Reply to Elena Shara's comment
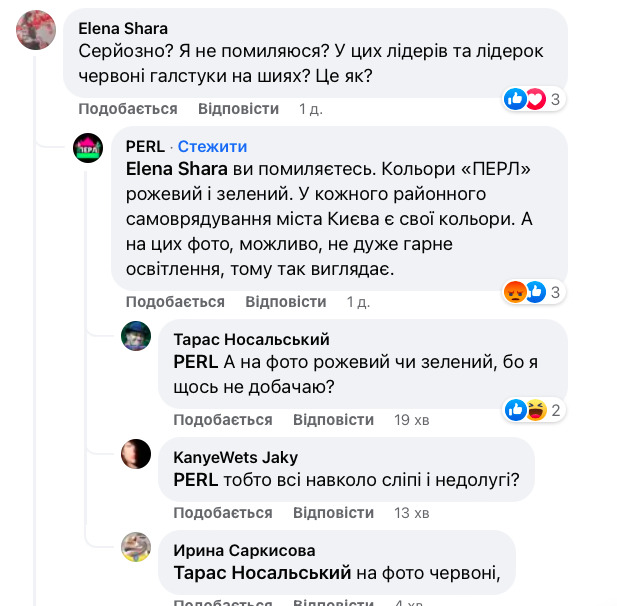Screen dimensions: 617x606 pyautogui.click(x=238, y=109)
